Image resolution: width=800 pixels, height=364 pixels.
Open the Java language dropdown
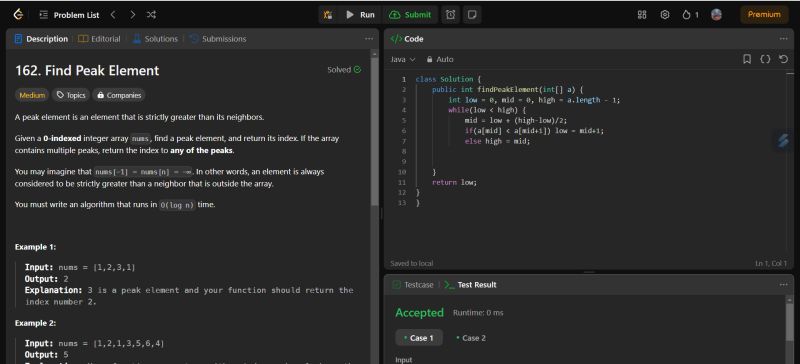403,59
